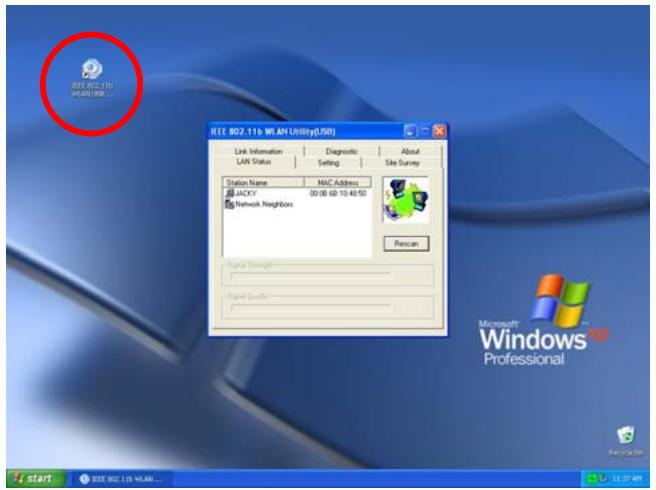Select the LAN Status tab
Viewport: 656px width, 490px height.
point(254,162)
